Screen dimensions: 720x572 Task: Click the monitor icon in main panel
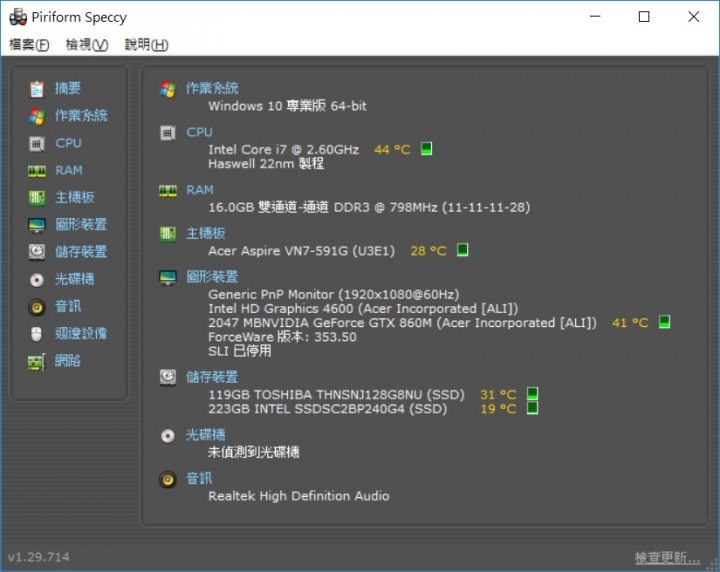pyautogui.click(x=168, y=278)
